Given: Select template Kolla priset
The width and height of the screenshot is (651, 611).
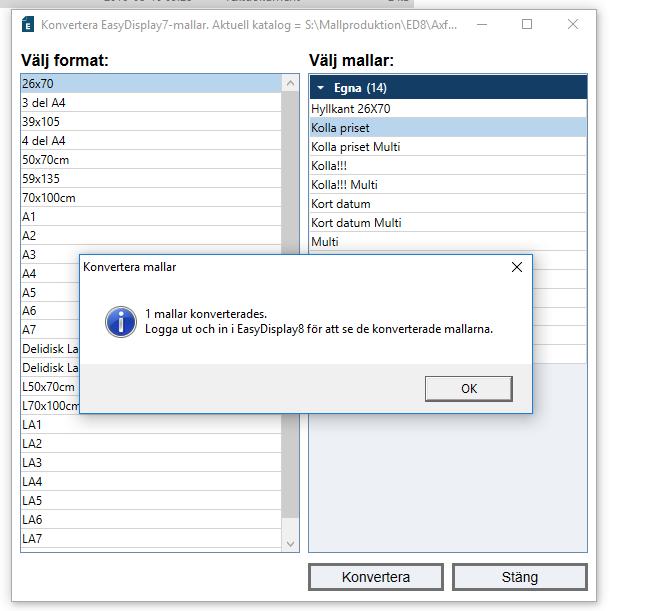Looking at the screenshot, I should click(x=448, y=127).
